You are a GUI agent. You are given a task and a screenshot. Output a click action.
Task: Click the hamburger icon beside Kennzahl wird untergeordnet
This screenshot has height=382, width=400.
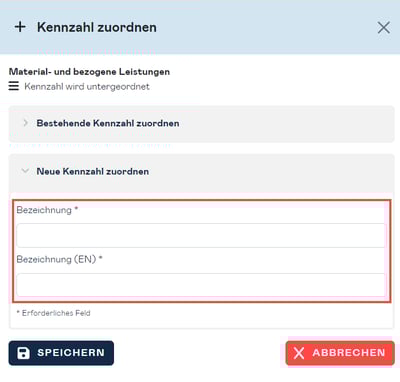point(14,86)
